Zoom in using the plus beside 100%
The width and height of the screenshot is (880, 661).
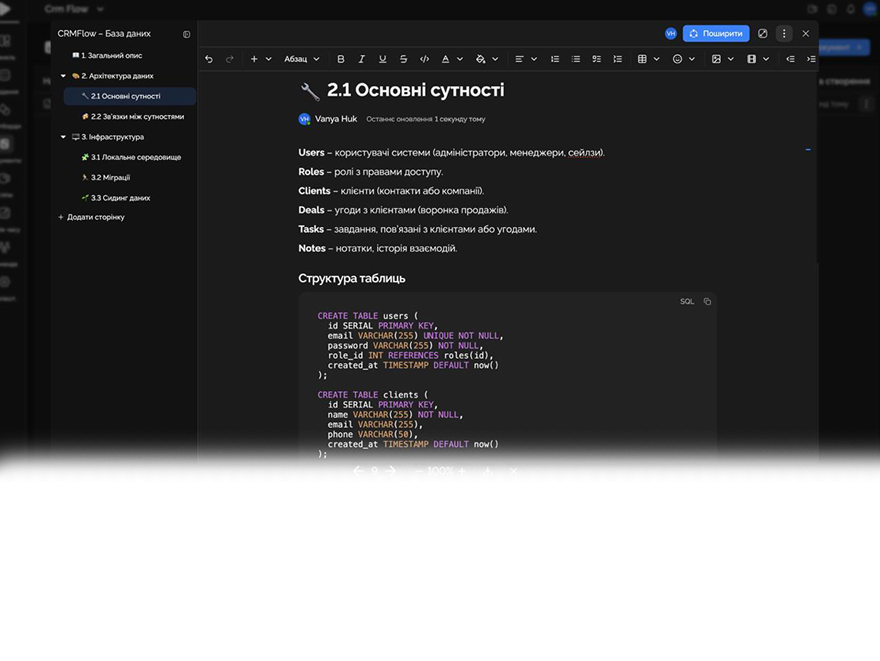point(462,471)
